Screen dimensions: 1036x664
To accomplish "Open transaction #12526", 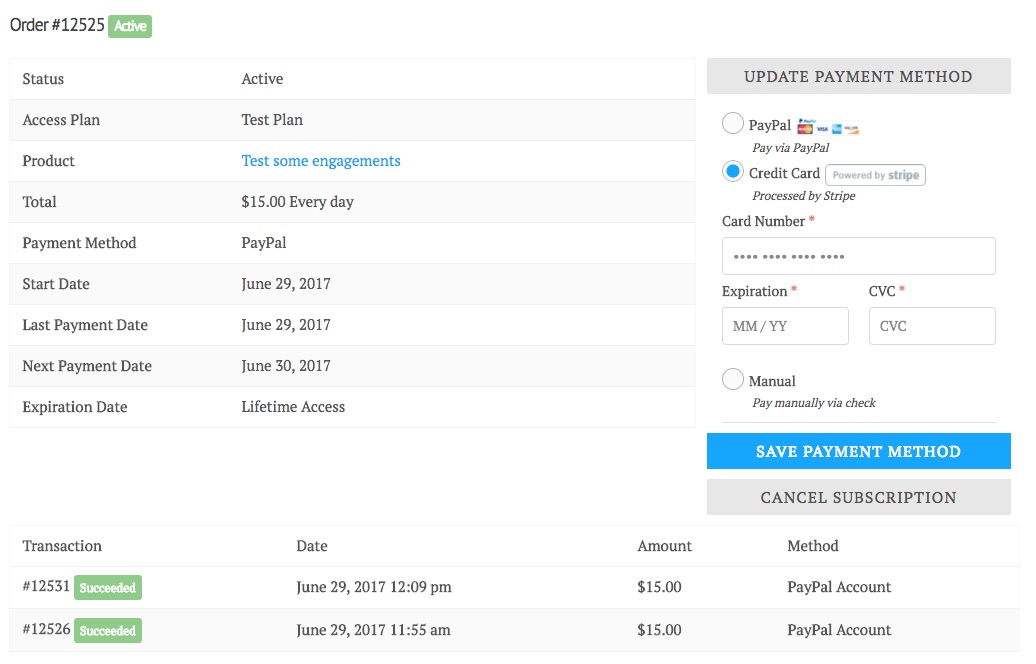I will click(x=46, y=630).
